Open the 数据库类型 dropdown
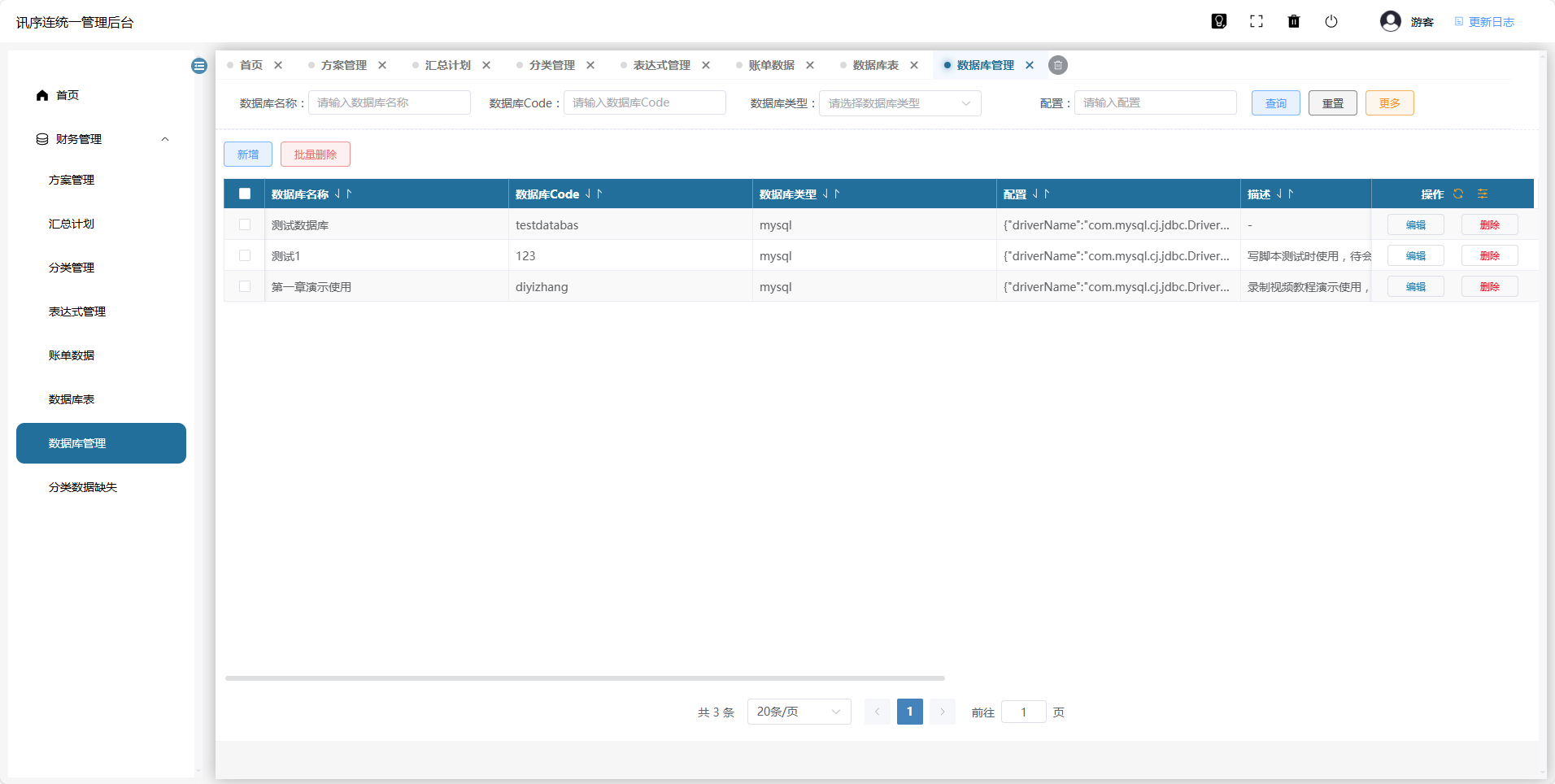The width and height of the screenshot is (1555, 784). point(899,103)
